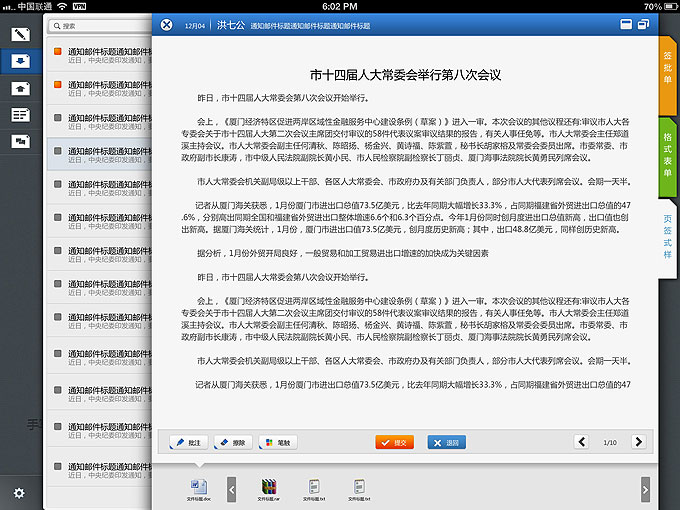Toggle the third gray mail marker
The image size is (680, 510).
click(x=59, y=118)
